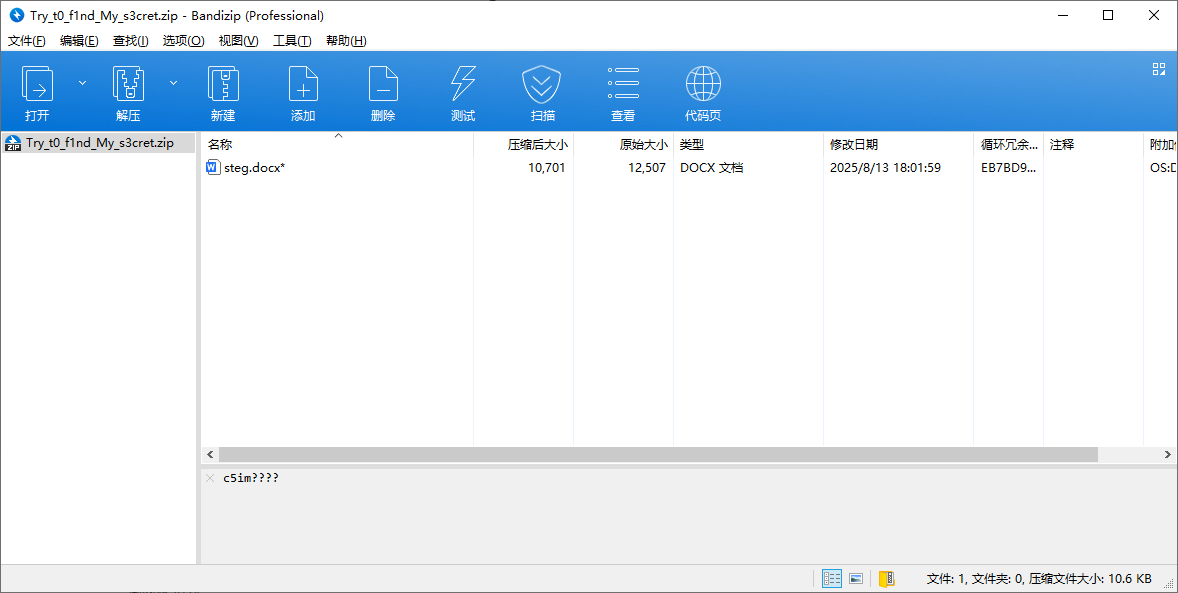Select Try_t0_f1nd_My_s3cret.zip in the tree
Image resolution: width=1178 pixels, height=593 pixels.
pos(100,143)
